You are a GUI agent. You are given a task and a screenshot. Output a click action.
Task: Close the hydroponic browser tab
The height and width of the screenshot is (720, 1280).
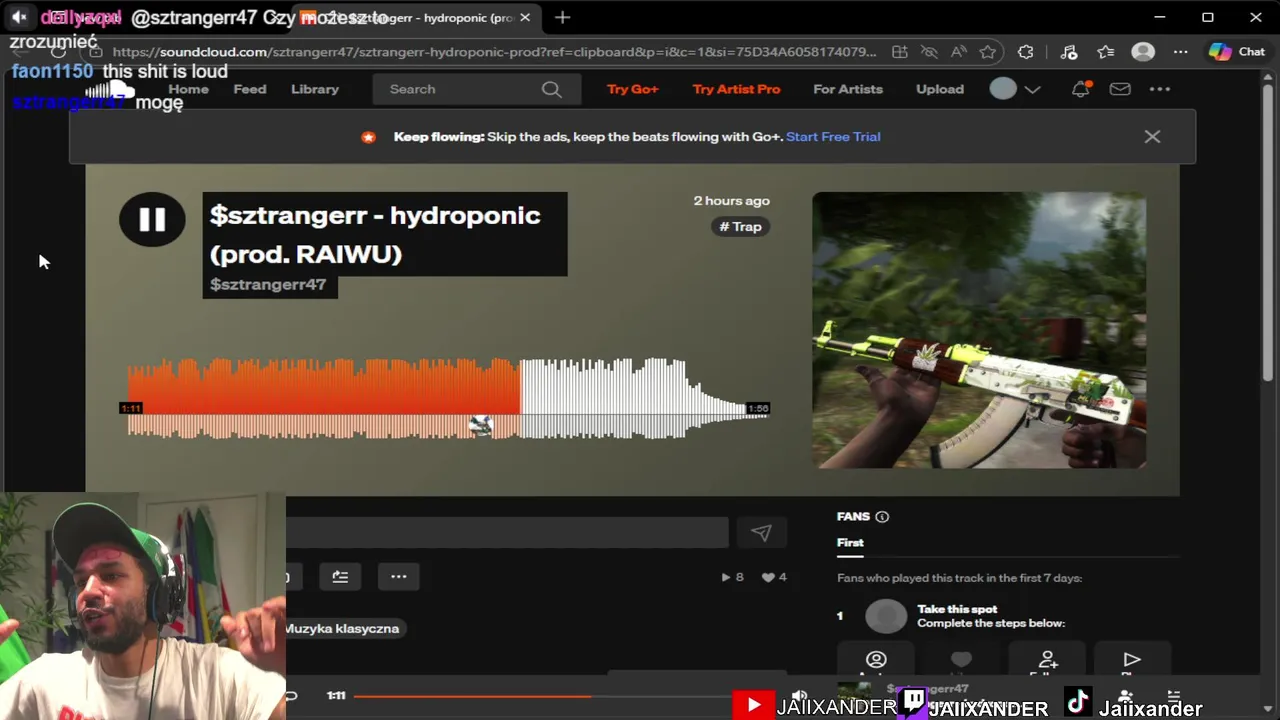(525, 17)
